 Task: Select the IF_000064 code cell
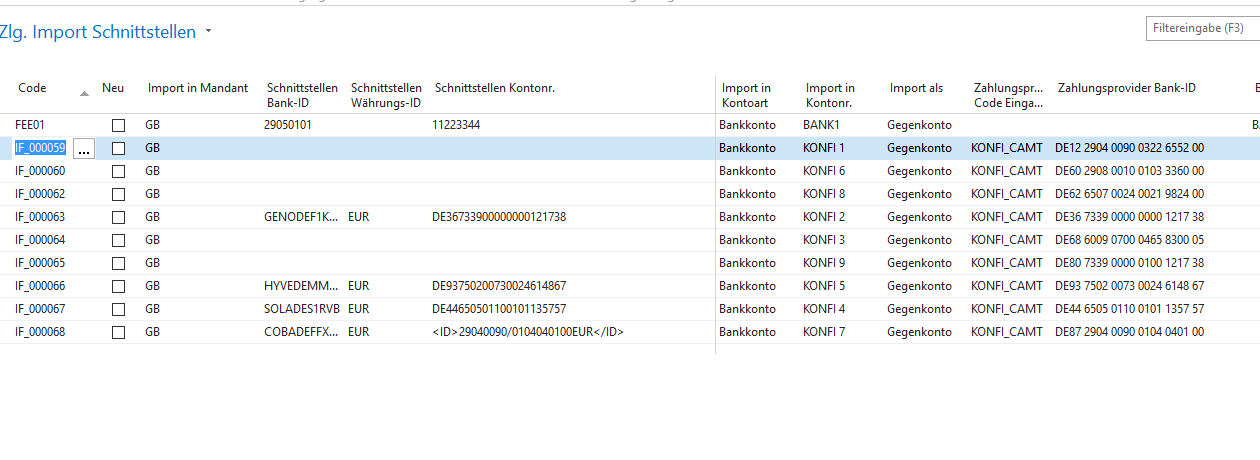click(x=40, y=240)
